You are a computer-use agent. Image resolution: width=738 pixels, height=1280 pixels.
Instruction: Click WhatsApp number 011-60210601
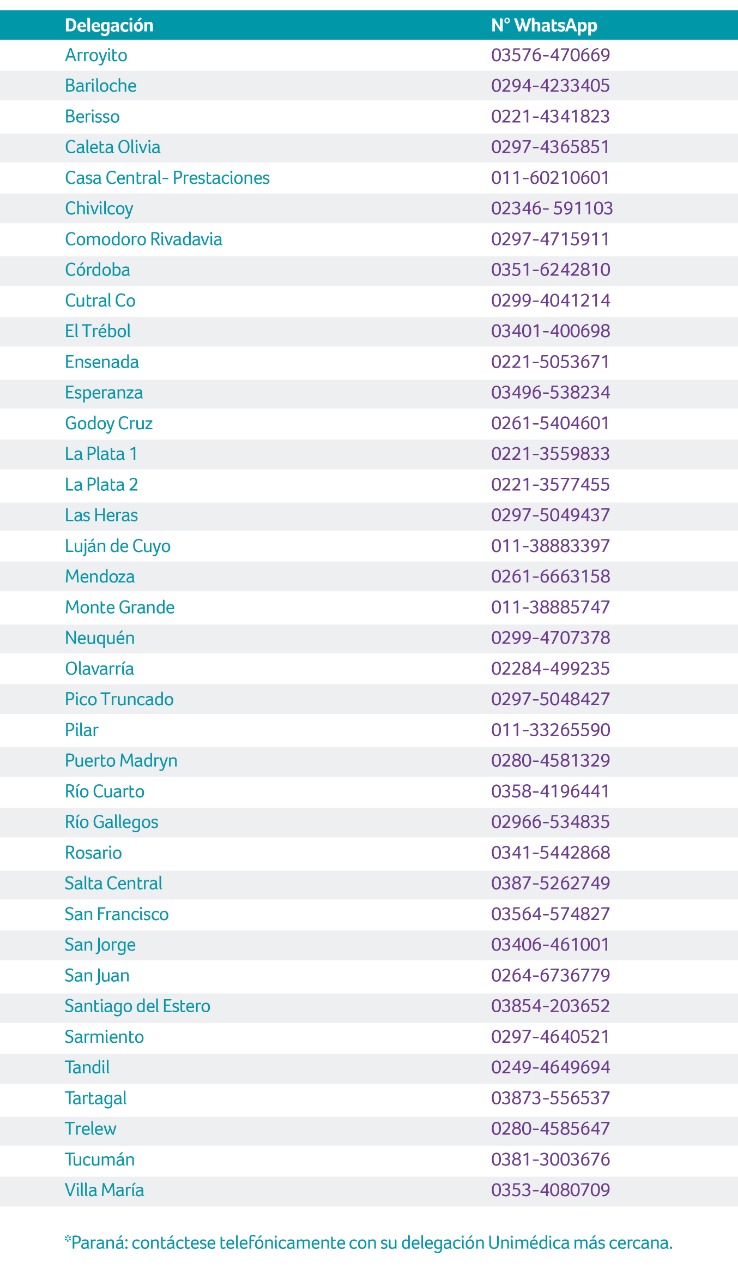(x=550, y=178)
